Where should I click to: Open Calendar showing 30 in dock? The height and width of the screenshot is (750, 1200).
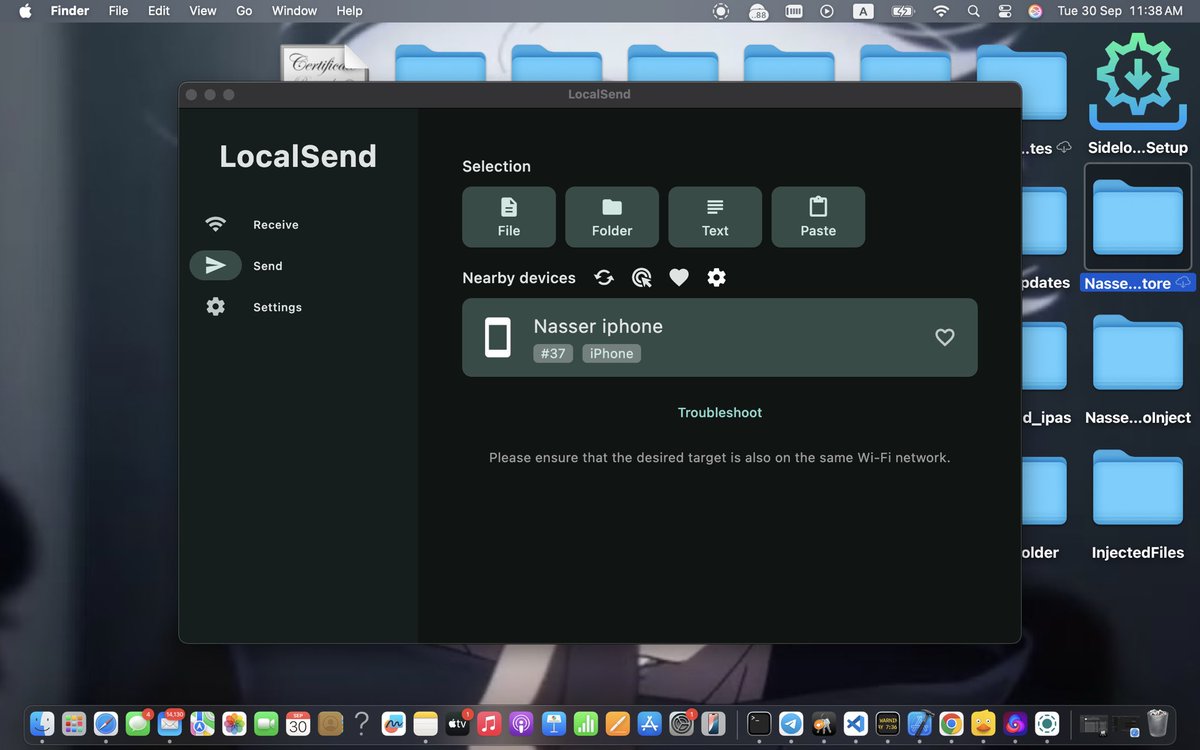298,722
